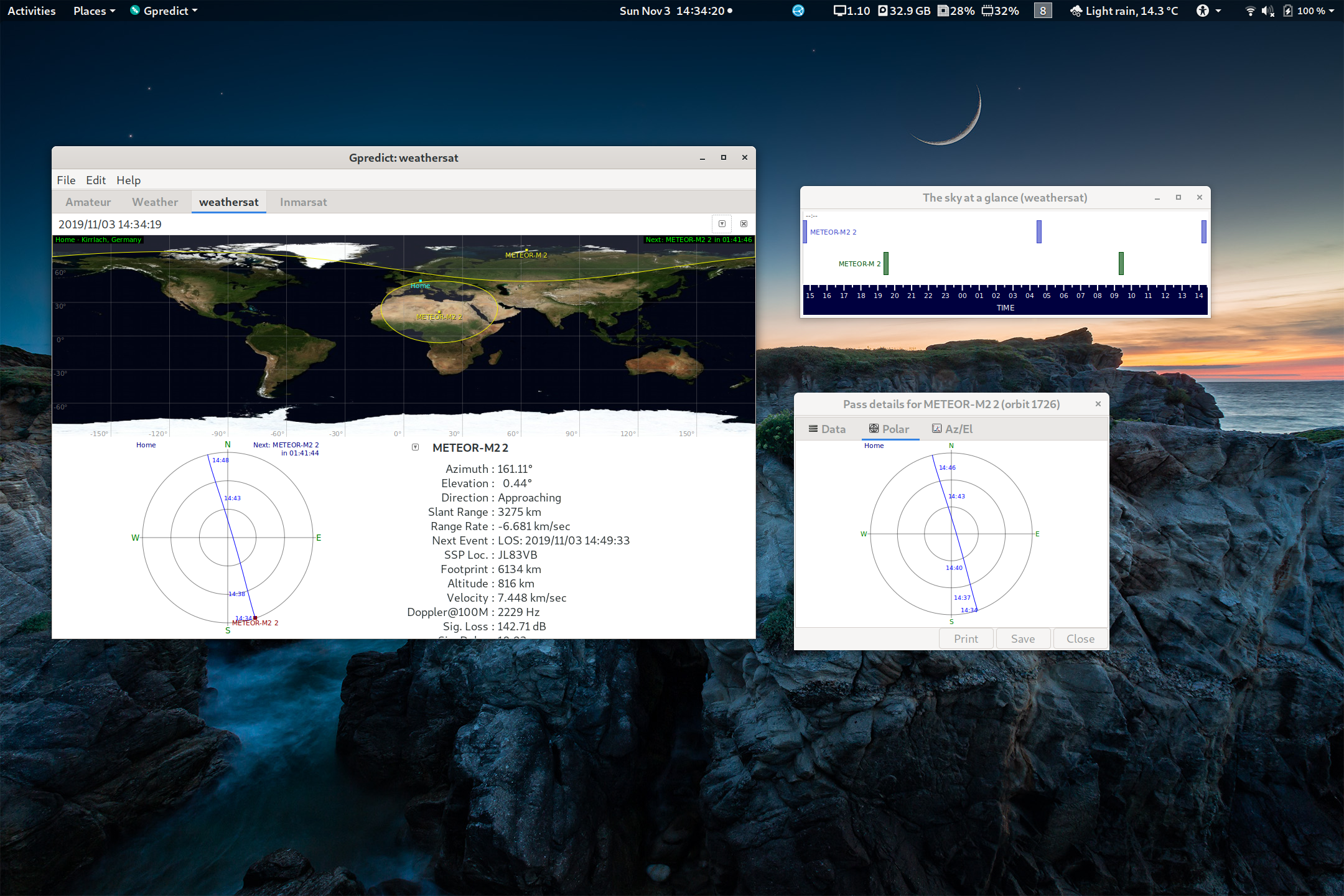Click the Doppler@100M value 2229 Hz

[x=519, y=612]
